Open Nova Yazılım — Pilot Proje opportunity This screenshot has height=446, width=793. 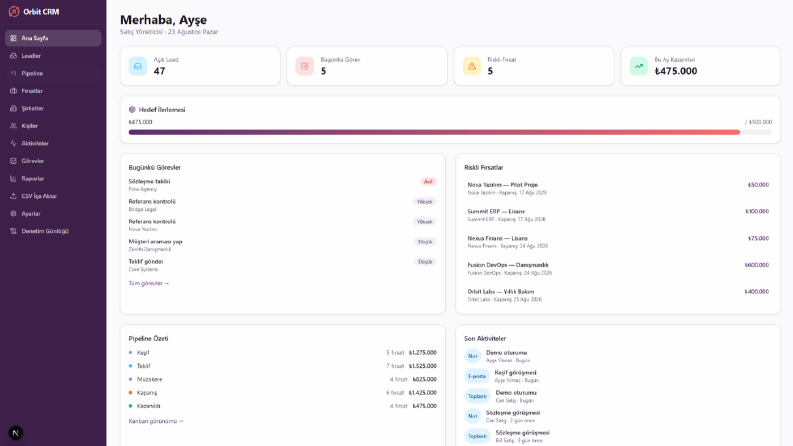coord(618,189)
